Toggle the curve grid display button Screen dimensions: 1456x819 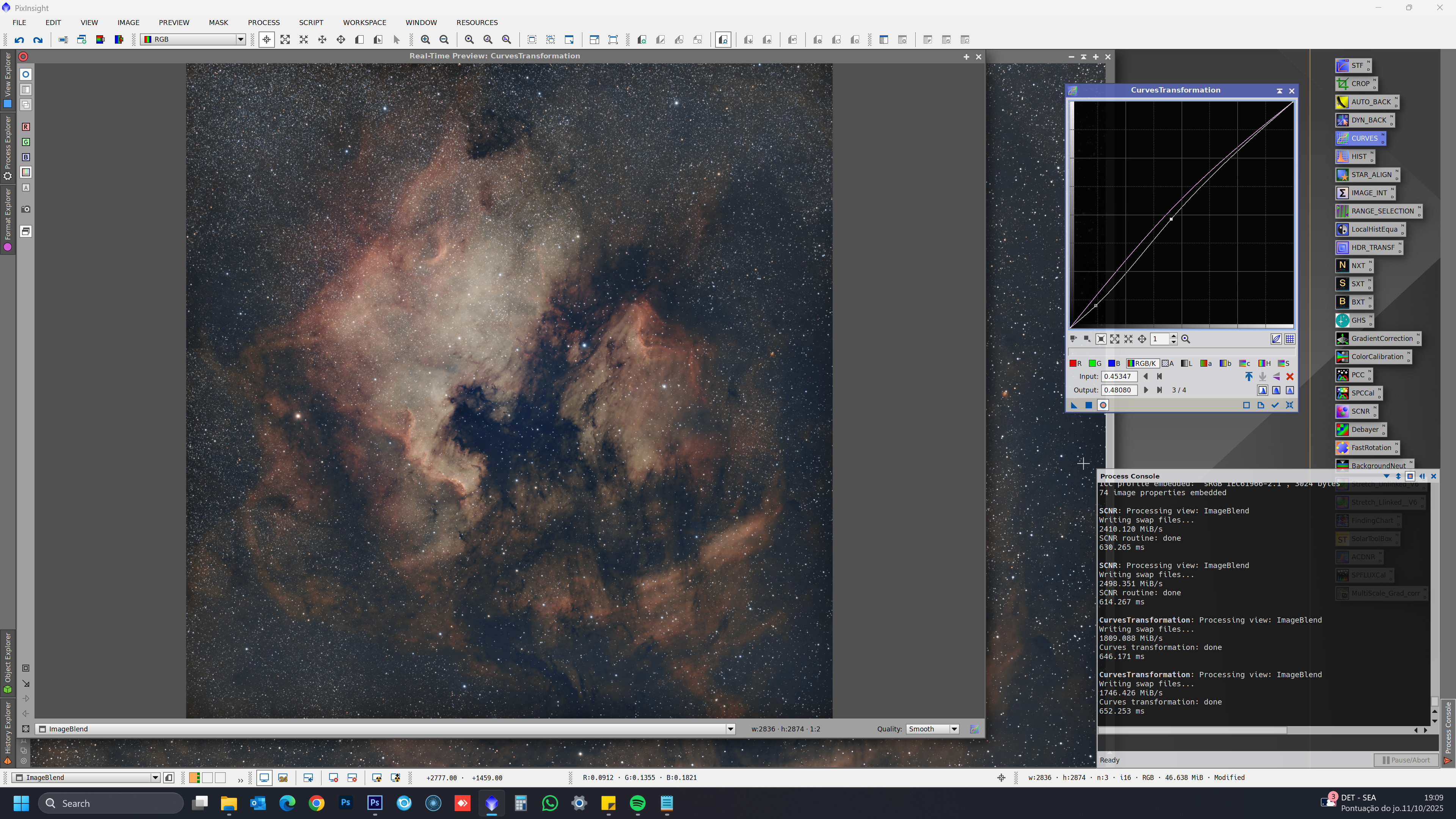(1290, 339)
